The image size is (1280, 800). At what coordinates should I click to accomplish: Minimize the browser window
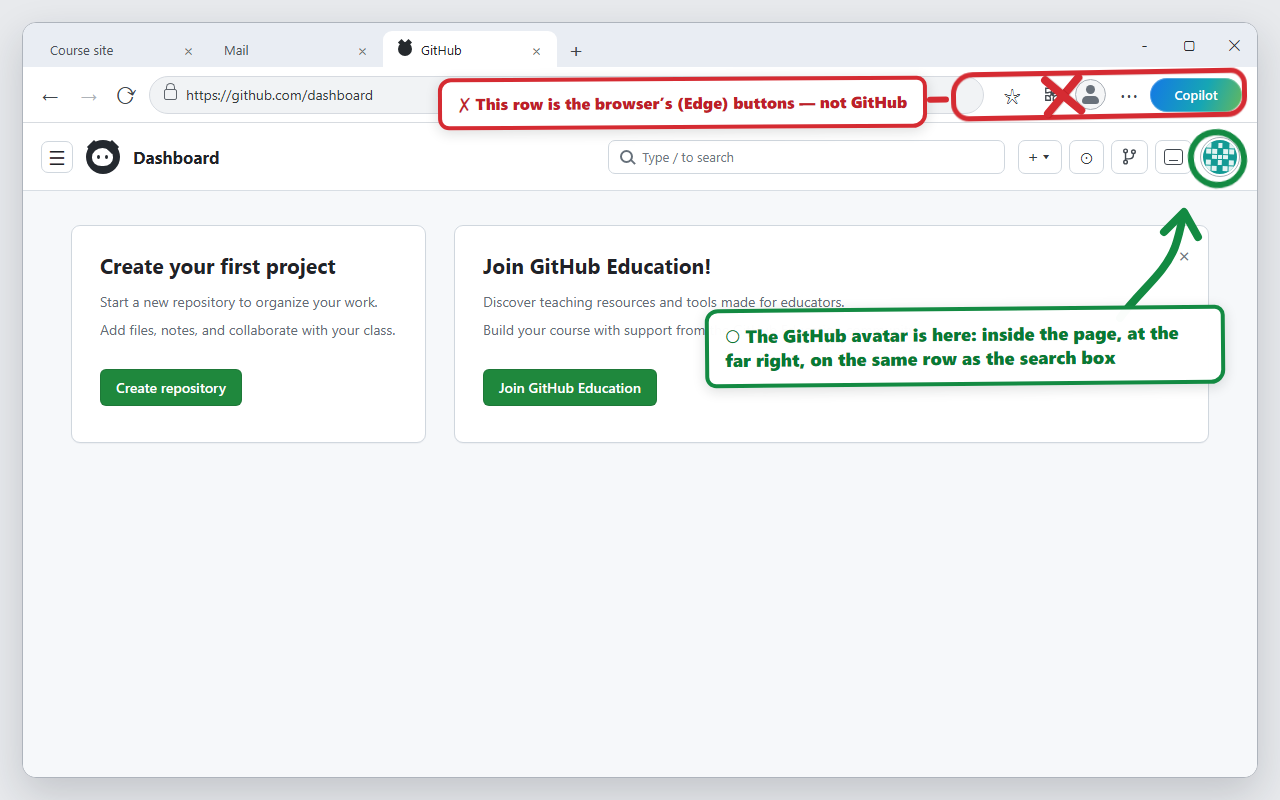(1144, 46)
